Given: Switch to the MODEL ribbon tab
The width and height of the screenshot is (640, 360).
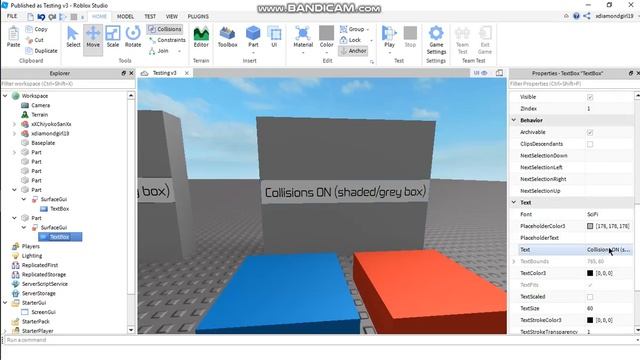Looking at the screenshot, I should tap(125, 16).
